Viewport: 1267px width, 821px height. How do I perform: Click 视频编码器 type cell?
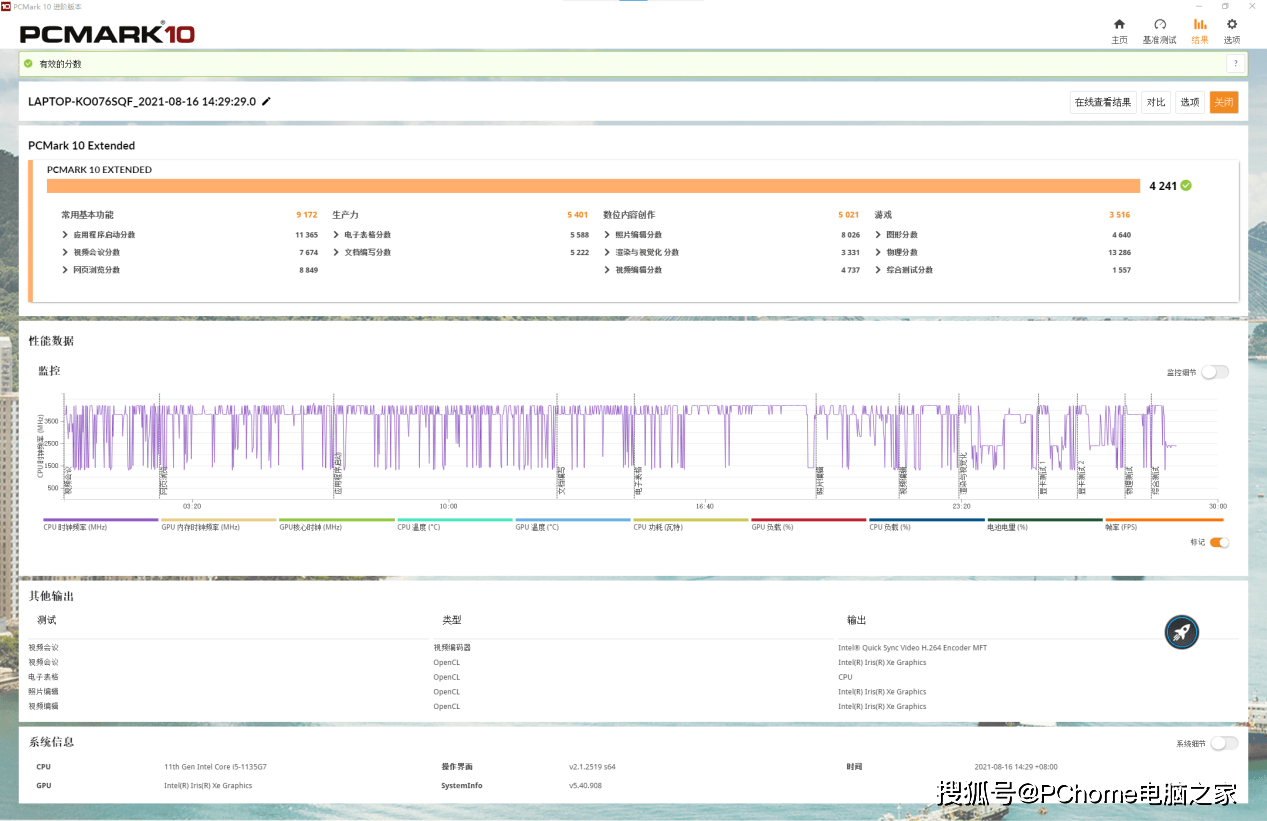(452, 648)
